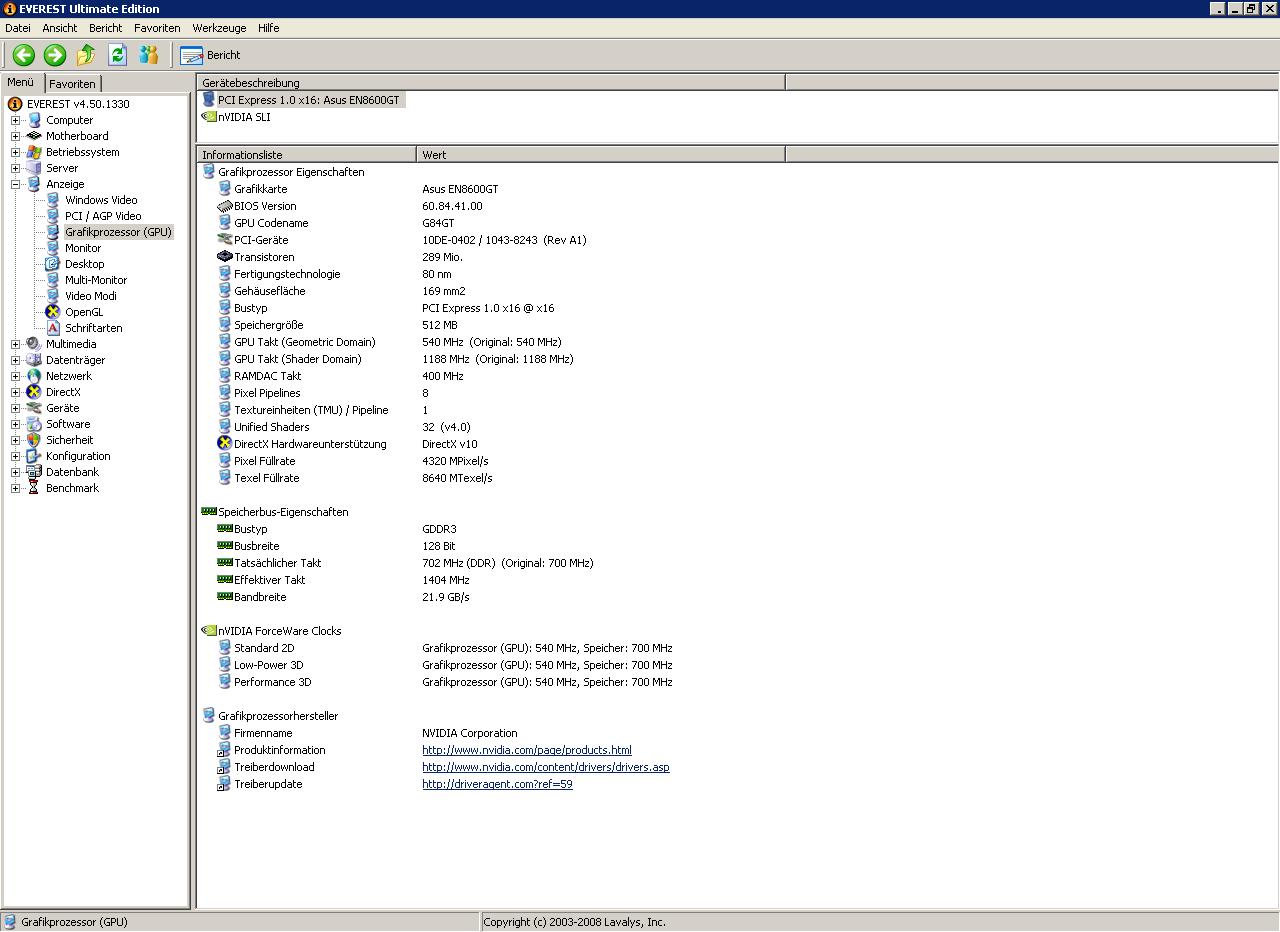The height and width of the screenshot is (932, 1280).
Task: Open the Werkzeuge menu
Action: (219, 28)
